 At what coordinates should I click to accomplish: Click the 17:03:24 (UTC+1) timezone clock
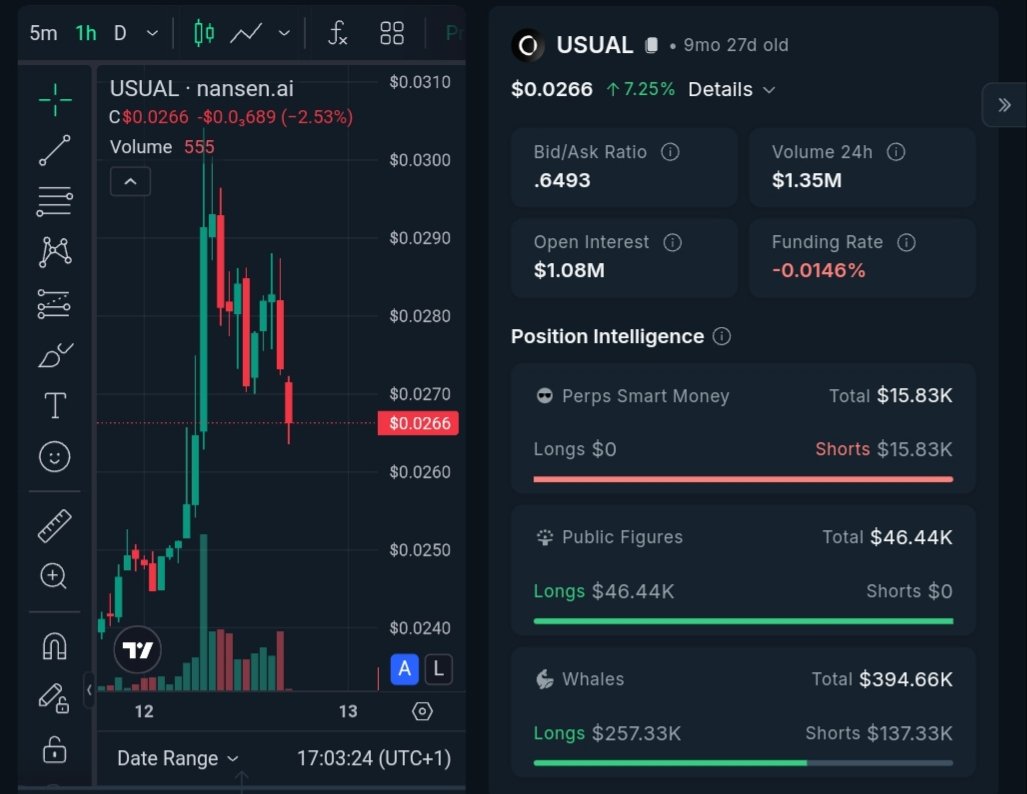coord(374,758)
